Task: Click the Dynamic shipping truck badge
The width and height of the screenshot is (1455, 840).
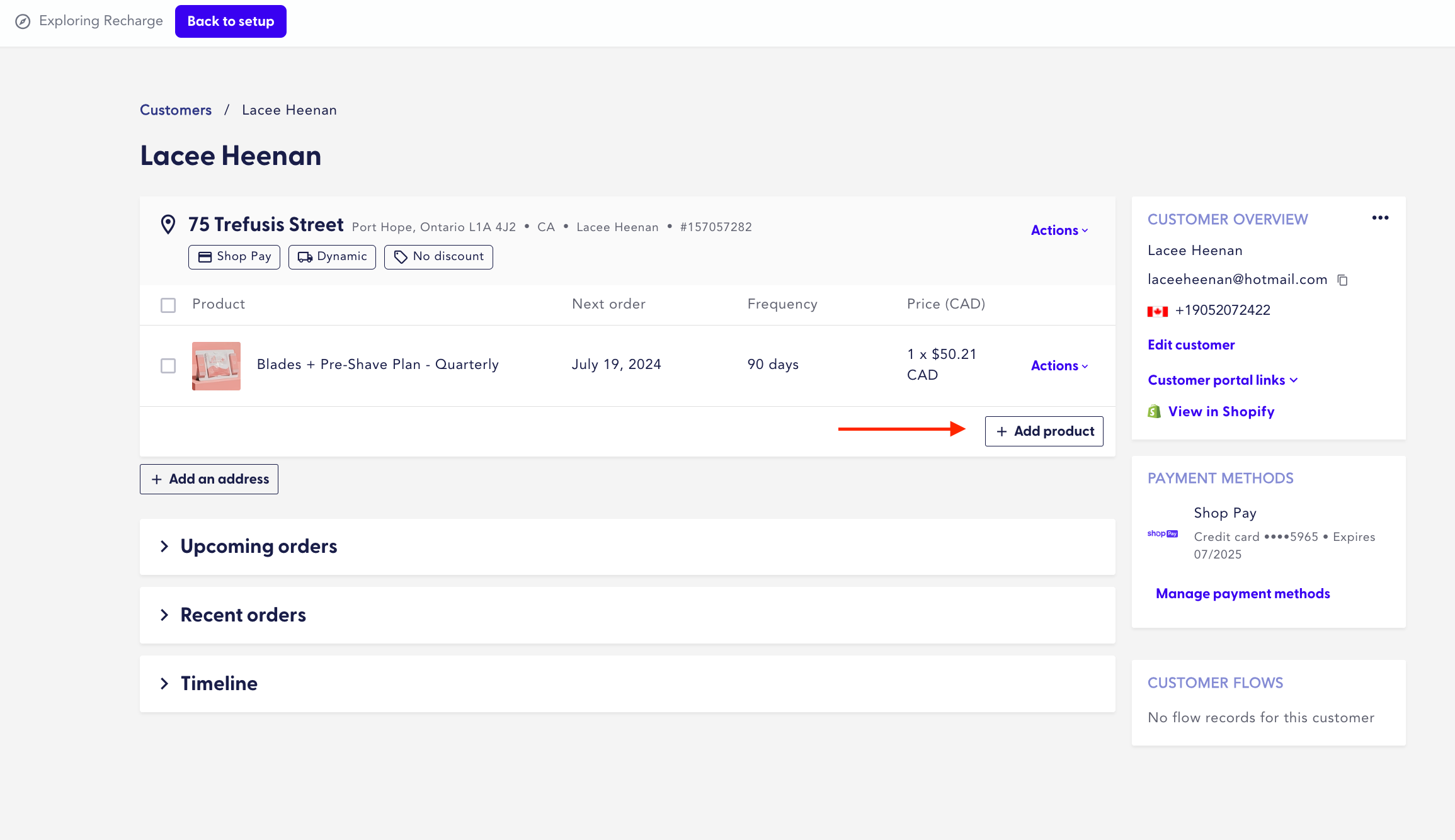Action: [x=332, y=257]
